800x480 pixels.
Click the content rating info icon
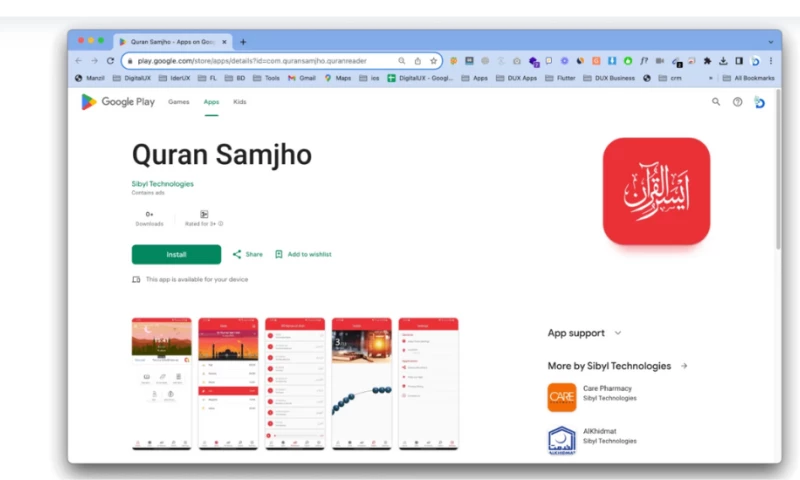[x=220, y=223]
